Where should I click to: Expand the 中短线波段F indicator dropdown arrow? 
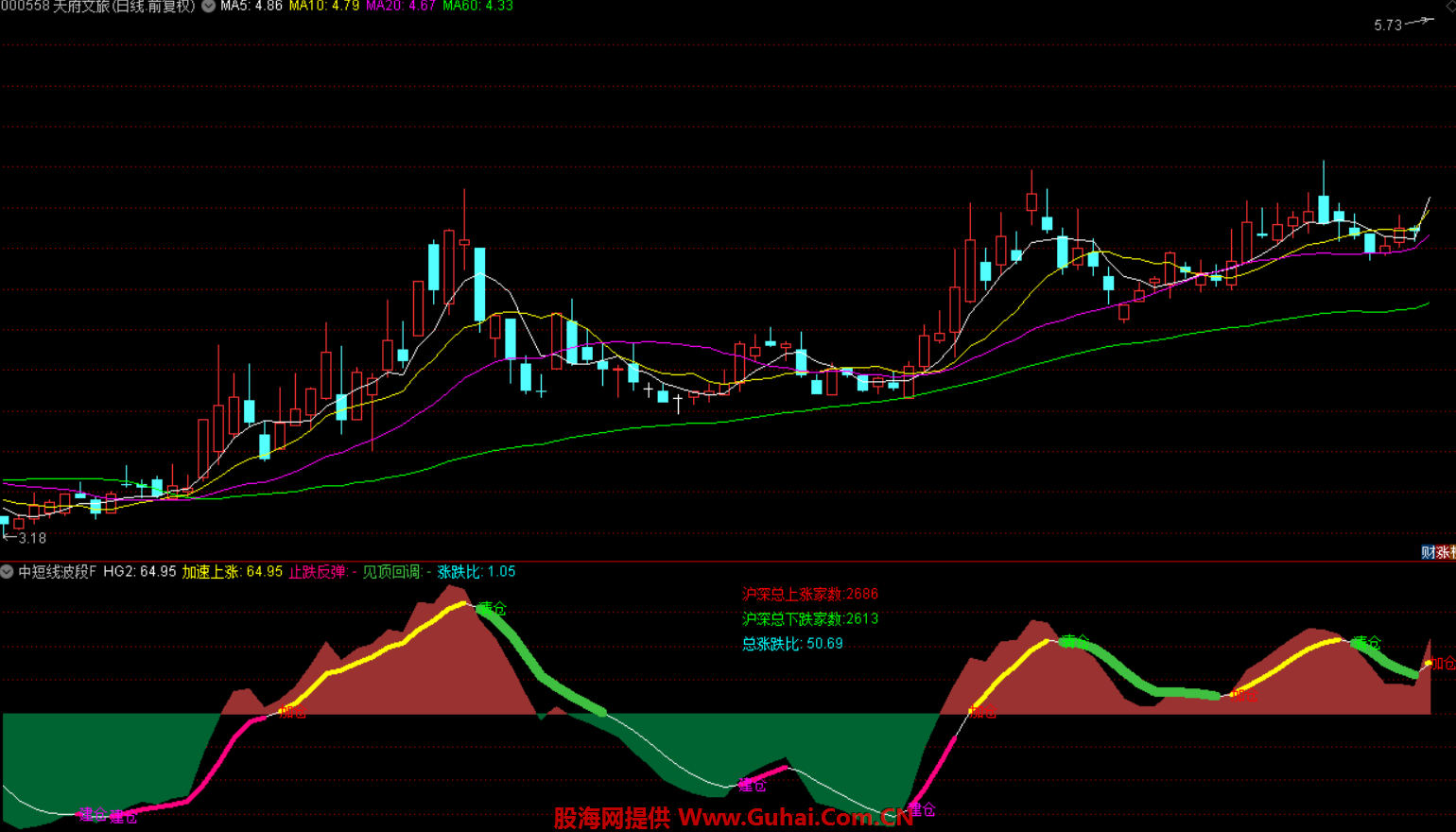(8, 572)
